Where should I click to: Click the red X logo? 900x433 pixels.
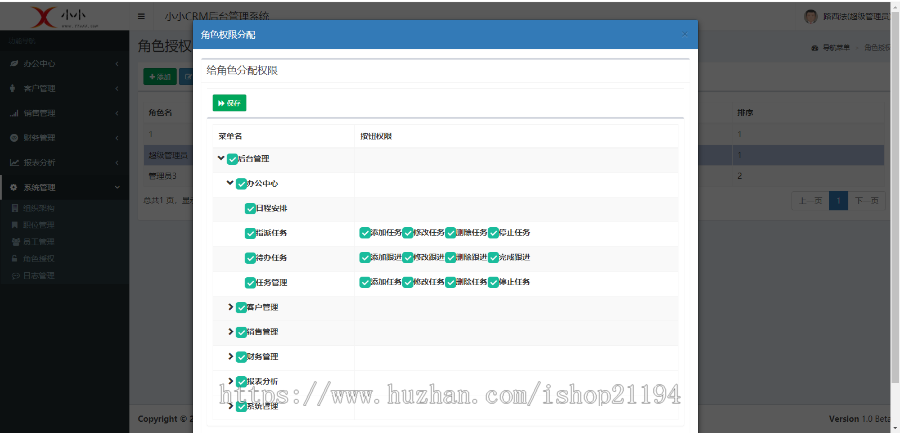click(44, 17)
